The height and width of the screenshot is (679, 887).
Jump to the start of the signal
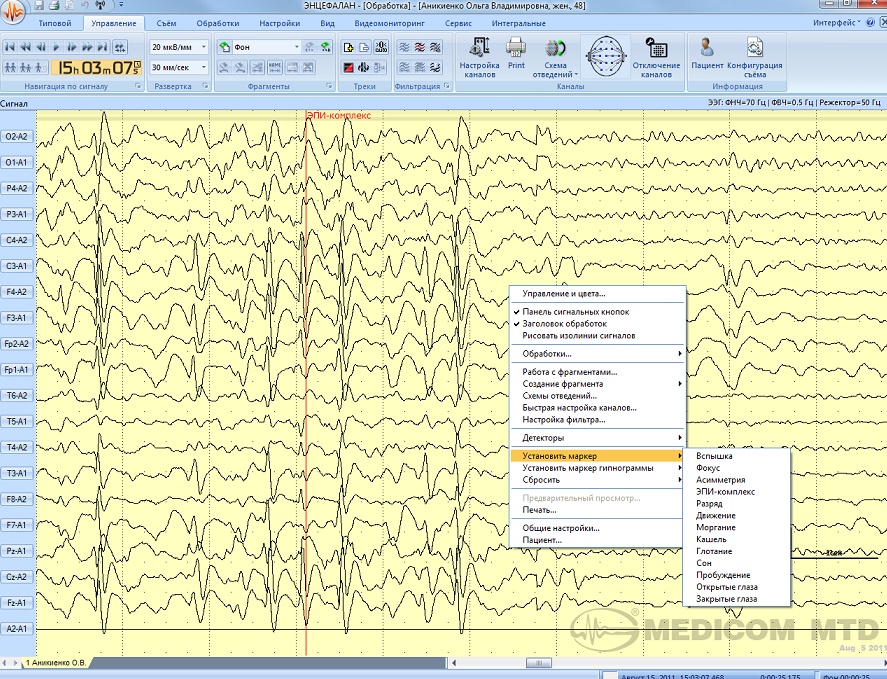[10, 47]
